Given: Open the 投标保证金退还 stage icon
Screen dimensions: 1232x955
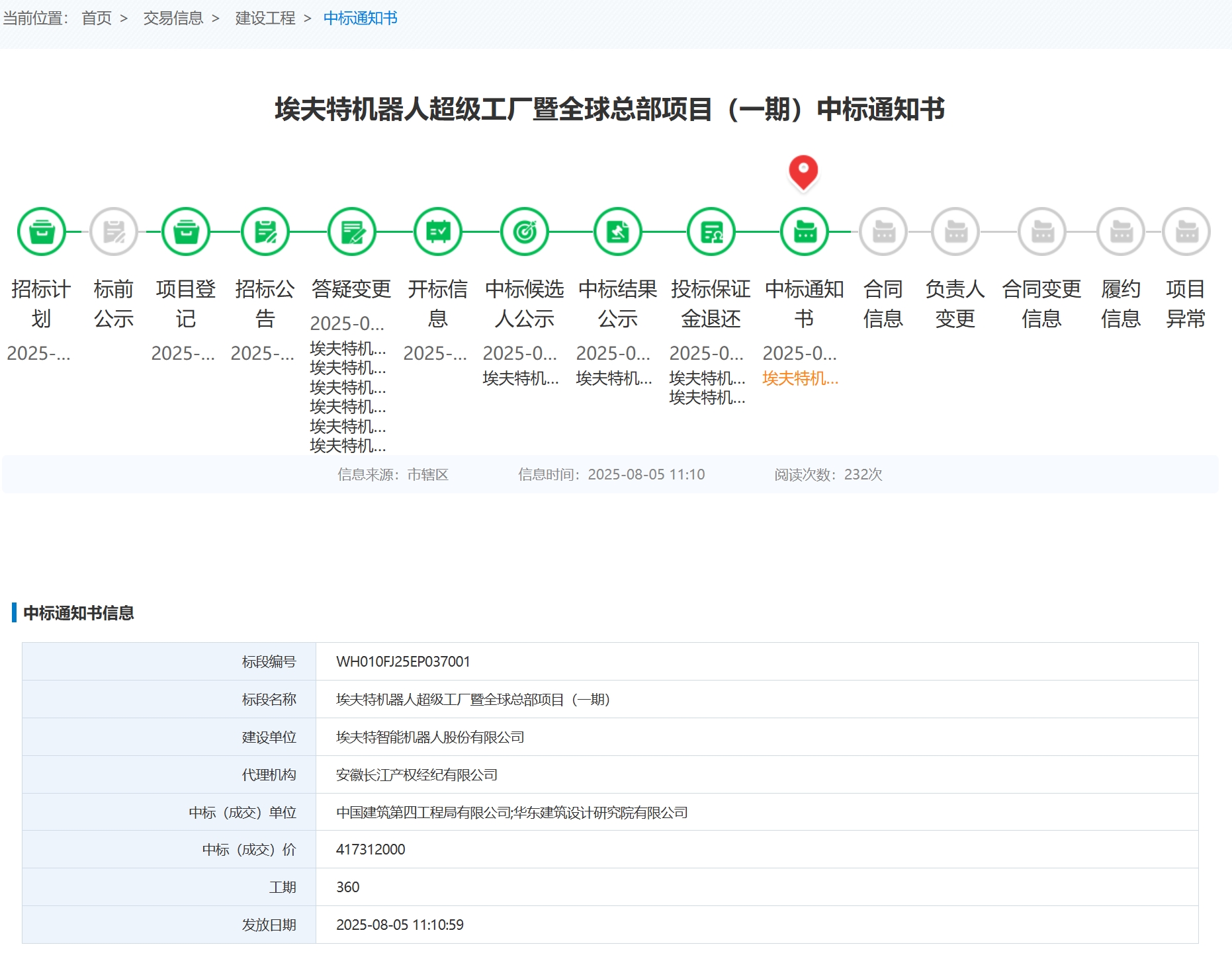Looking at the screenshot, I should [x=711, y=232].
